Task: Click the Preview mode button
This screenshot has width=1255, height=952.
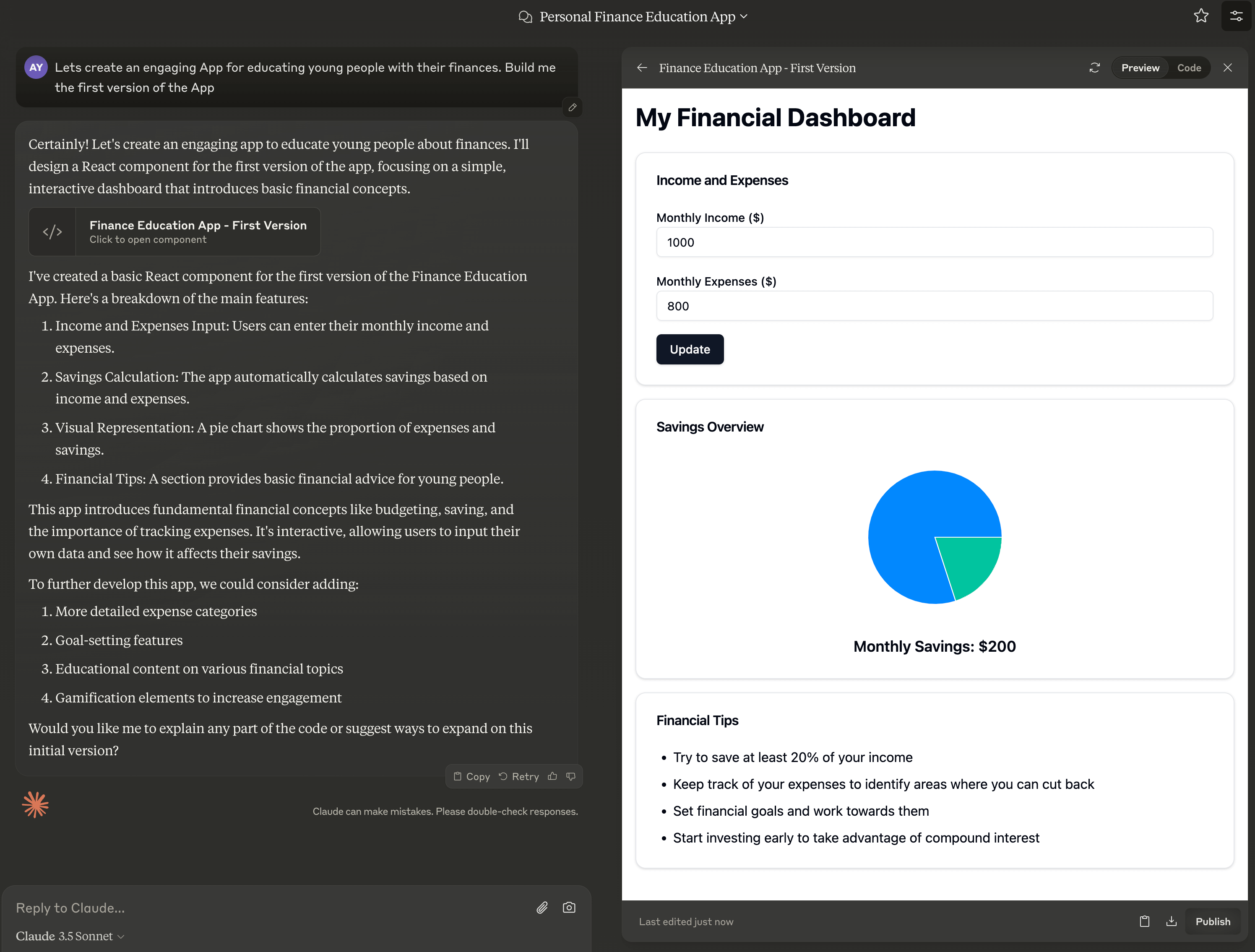Action: pyautogui.click(x=1140, y=67)
